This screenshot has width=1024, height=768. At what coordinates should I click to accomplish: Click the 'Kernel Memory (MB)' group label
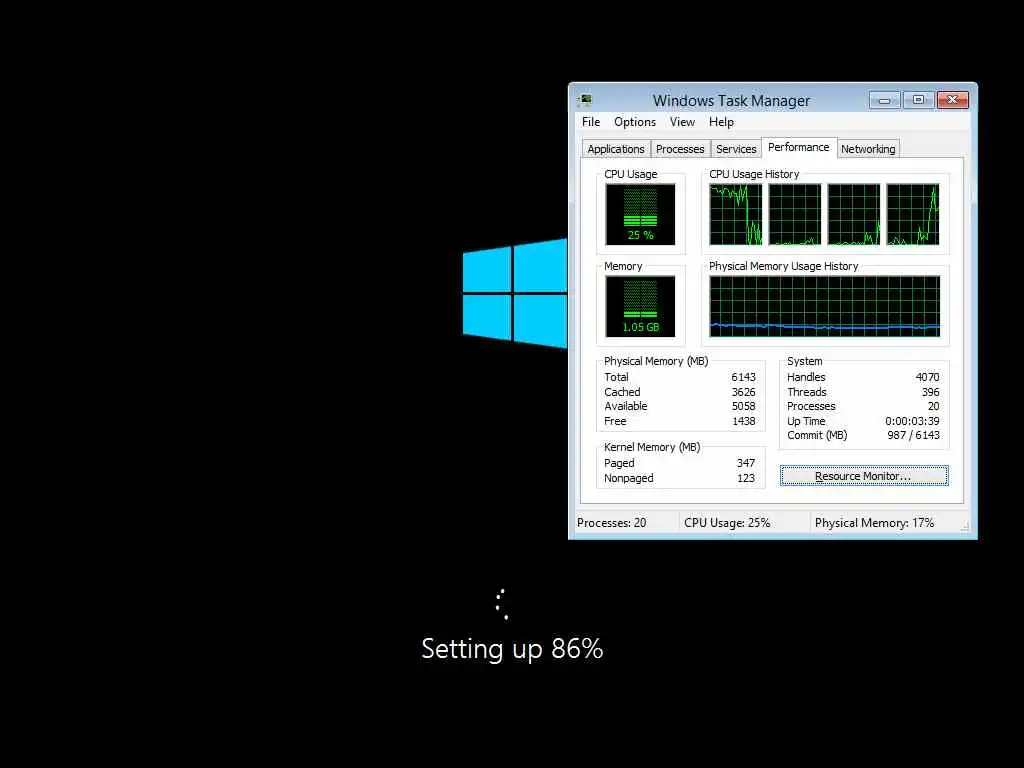tap(652, 447)
